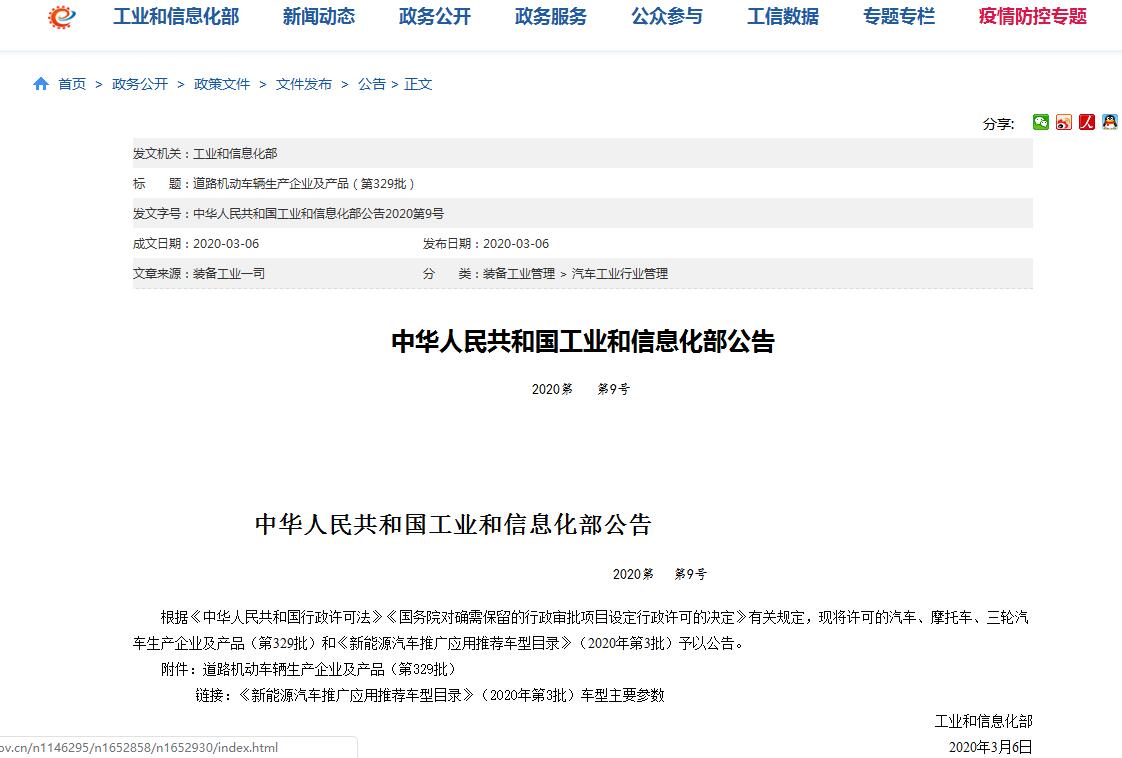The image size is (1122, 758).
Task: Open the 专题专栏 navigation item
Action: (x=899, y=17)
